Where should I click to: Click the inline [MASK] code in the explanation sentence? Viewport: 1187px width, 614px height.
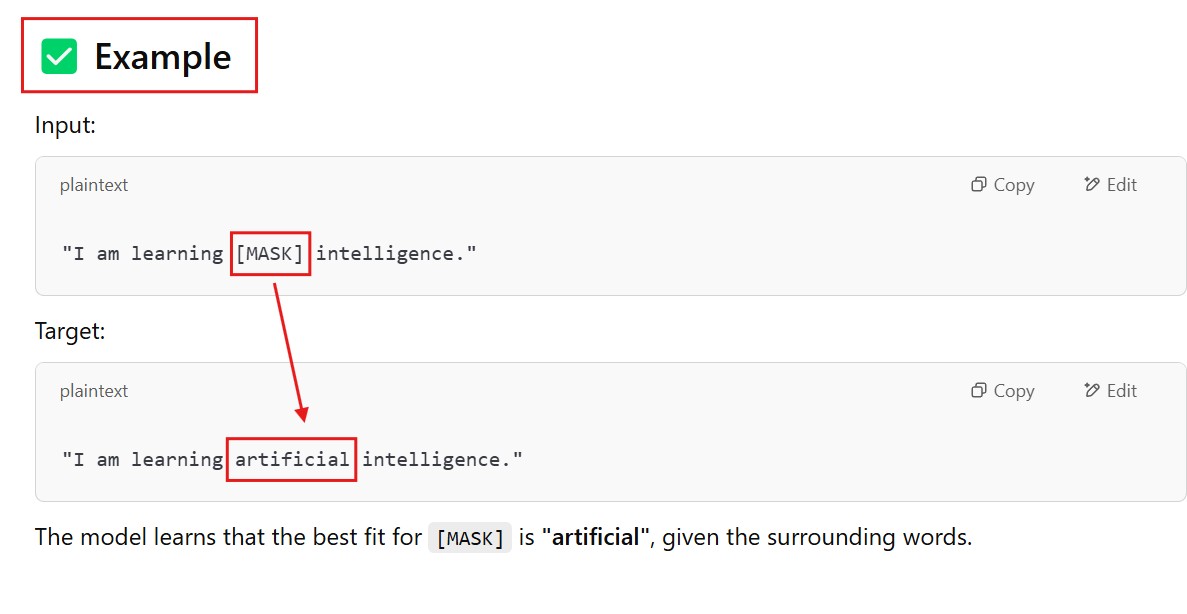(470, 538)
